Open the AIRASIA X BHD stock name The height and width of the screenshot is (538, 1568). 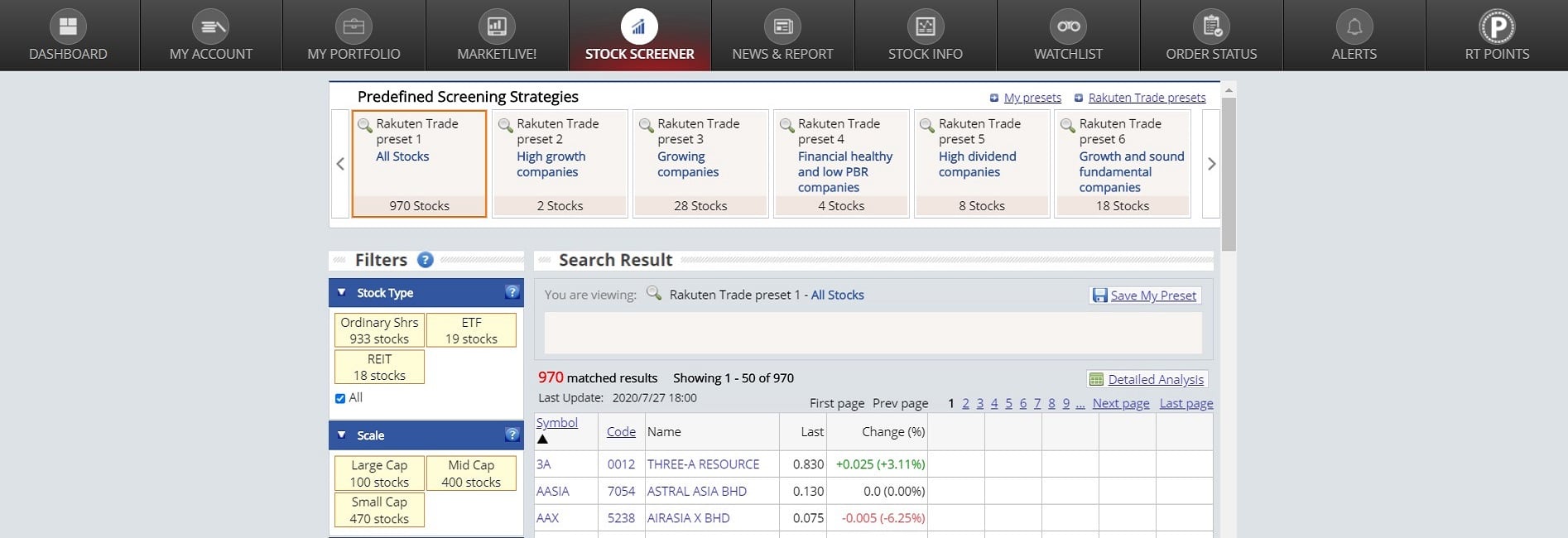pos(688,518)
